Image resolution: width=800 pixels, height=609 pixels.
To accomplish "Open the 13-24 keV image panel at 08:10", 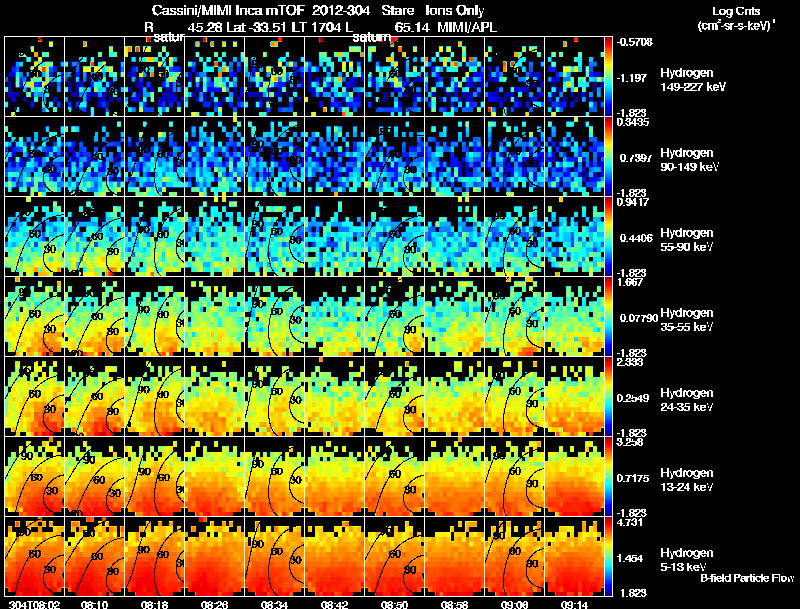I will coord(95,477).
